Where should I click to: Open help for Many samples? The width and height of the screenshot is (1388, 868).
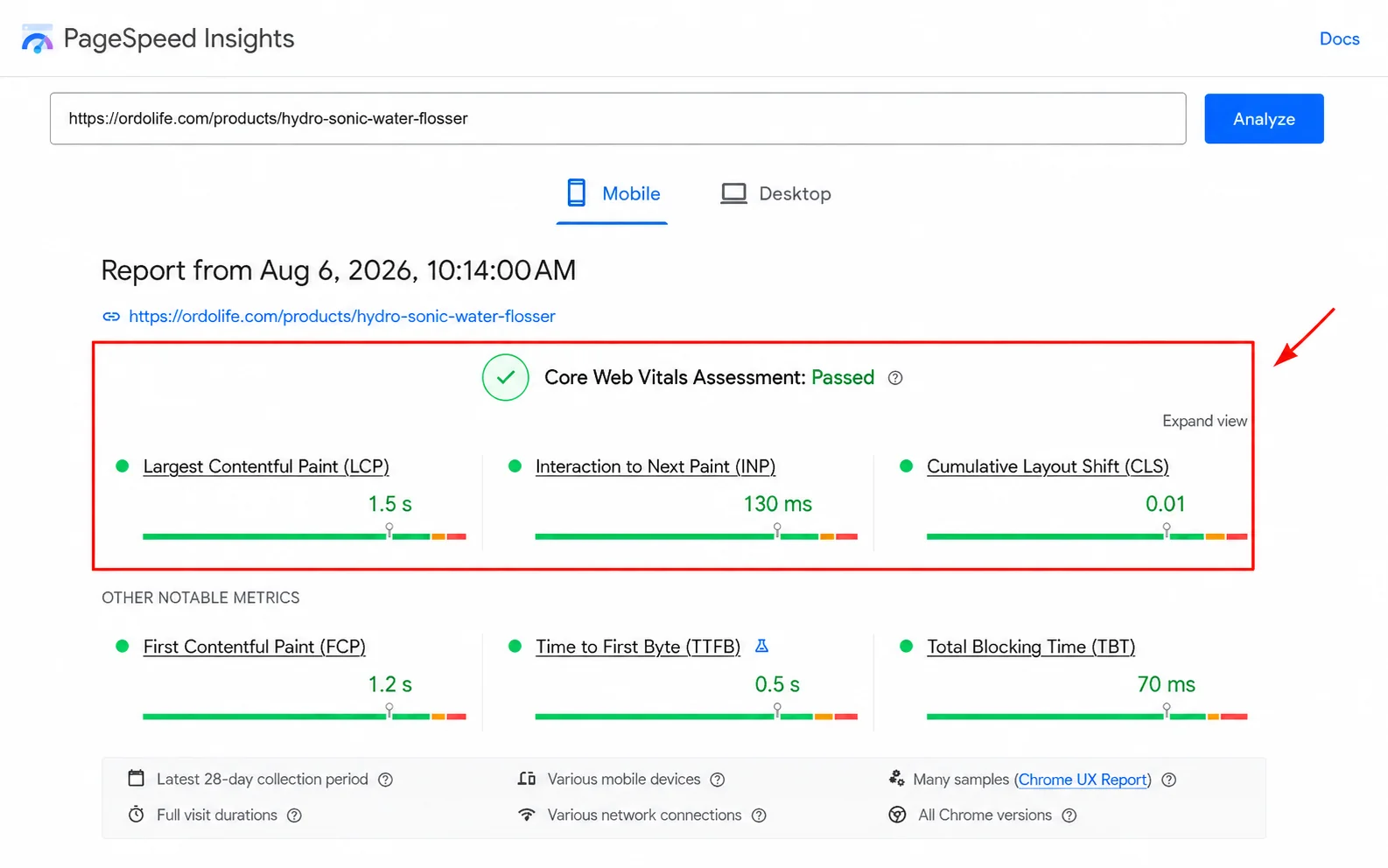(x=1168, y=780)
